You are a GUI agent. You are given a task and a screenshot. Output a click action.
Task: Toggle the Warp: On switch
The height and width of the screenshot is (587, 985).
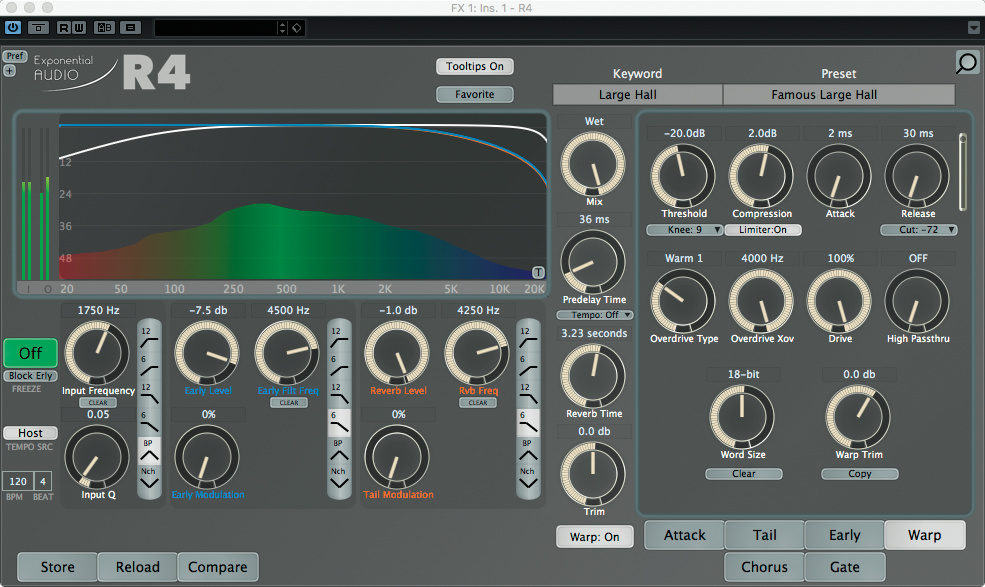coord(594,537)
